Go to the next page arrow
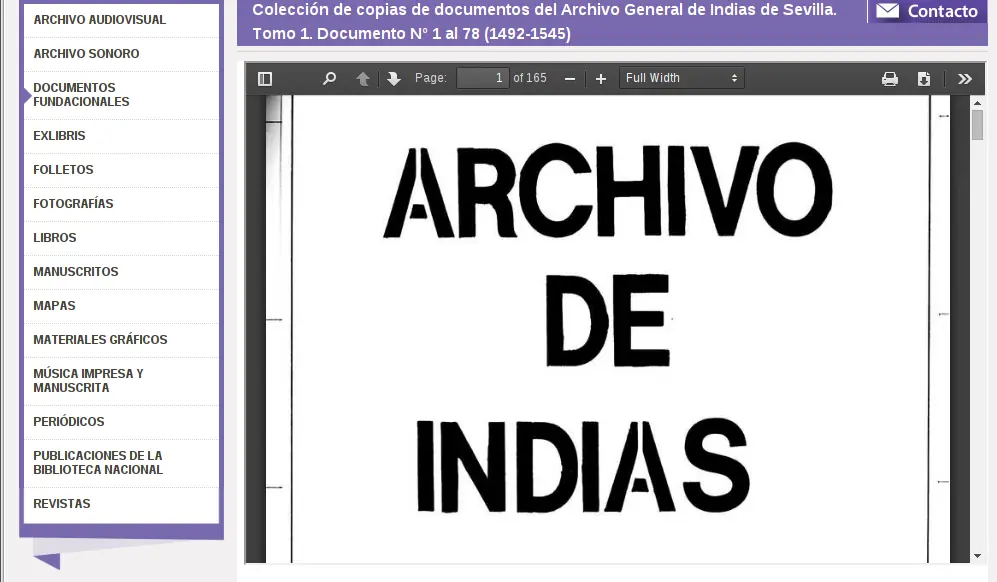 coord(394,78)
